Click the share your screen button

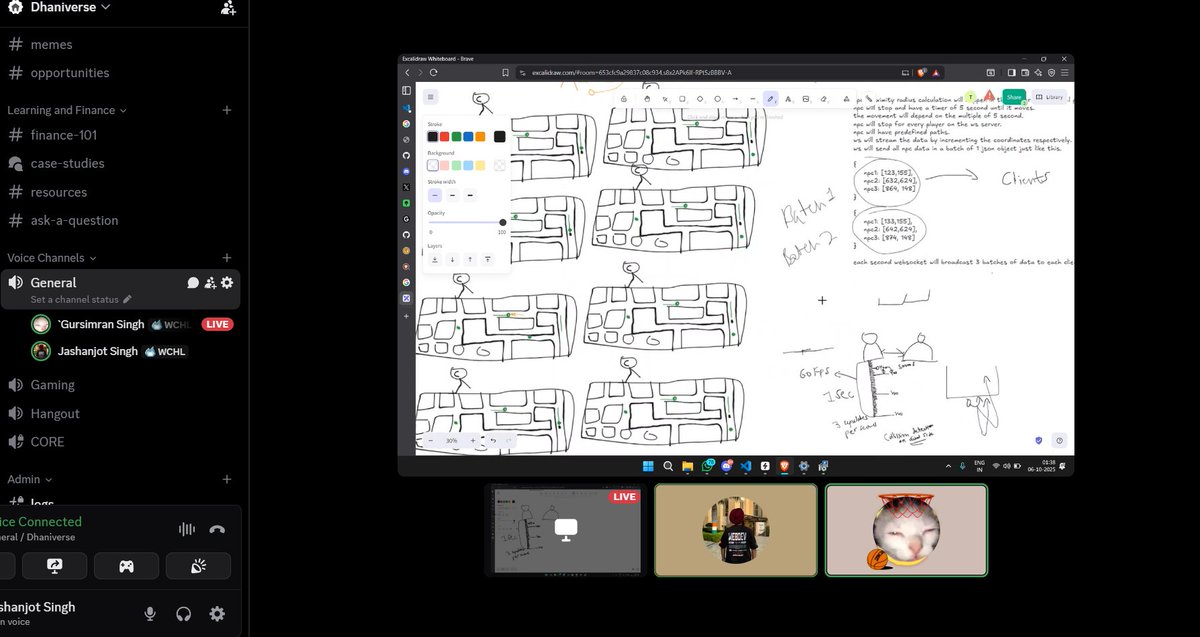click(54, 566)
